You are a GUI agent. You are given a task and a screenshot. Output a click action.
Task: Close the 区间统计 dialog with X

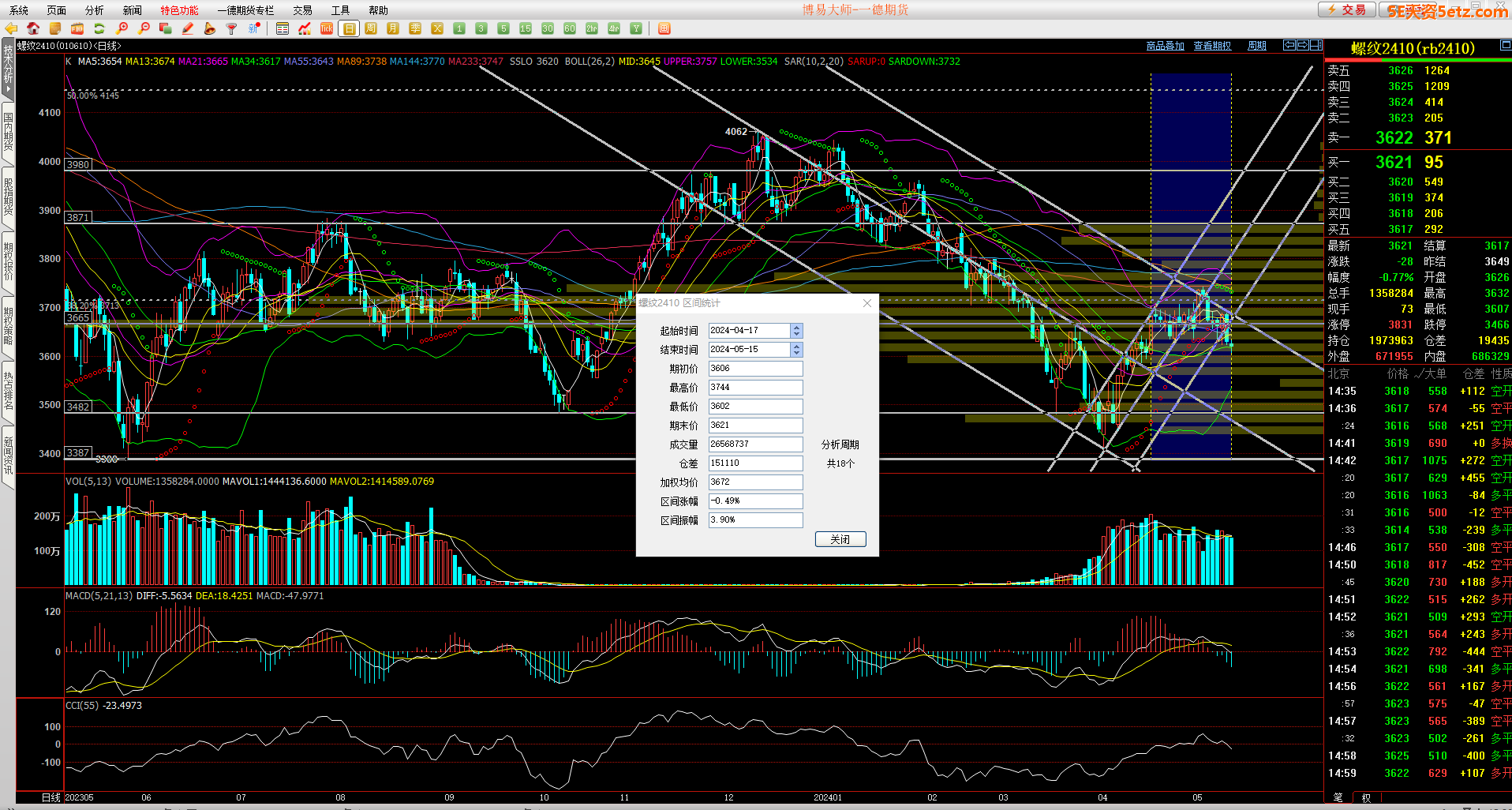click(867, 303)
